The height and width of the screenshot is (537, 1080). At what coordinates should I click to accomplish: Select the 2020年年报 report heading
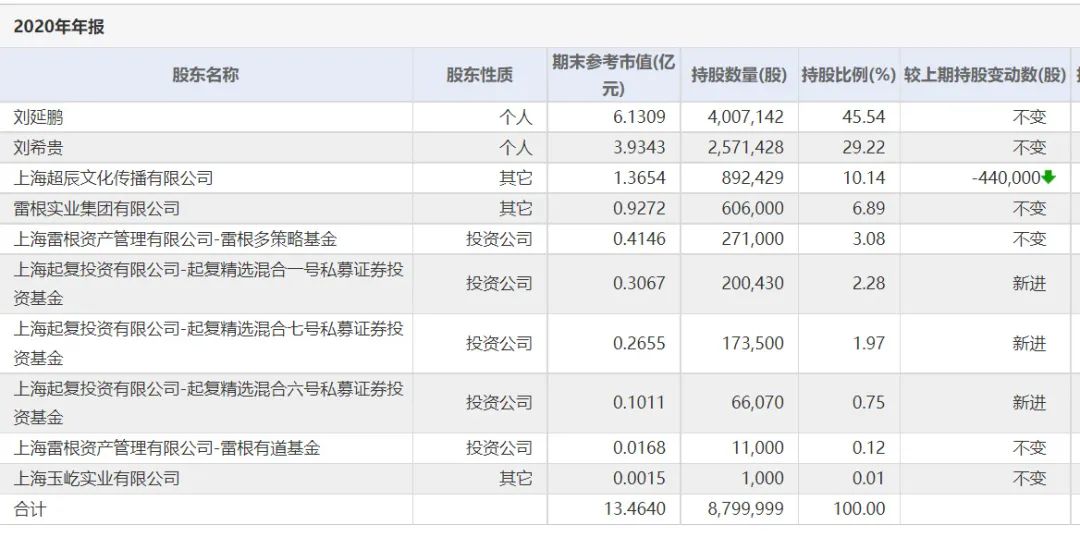pos(59,27)
